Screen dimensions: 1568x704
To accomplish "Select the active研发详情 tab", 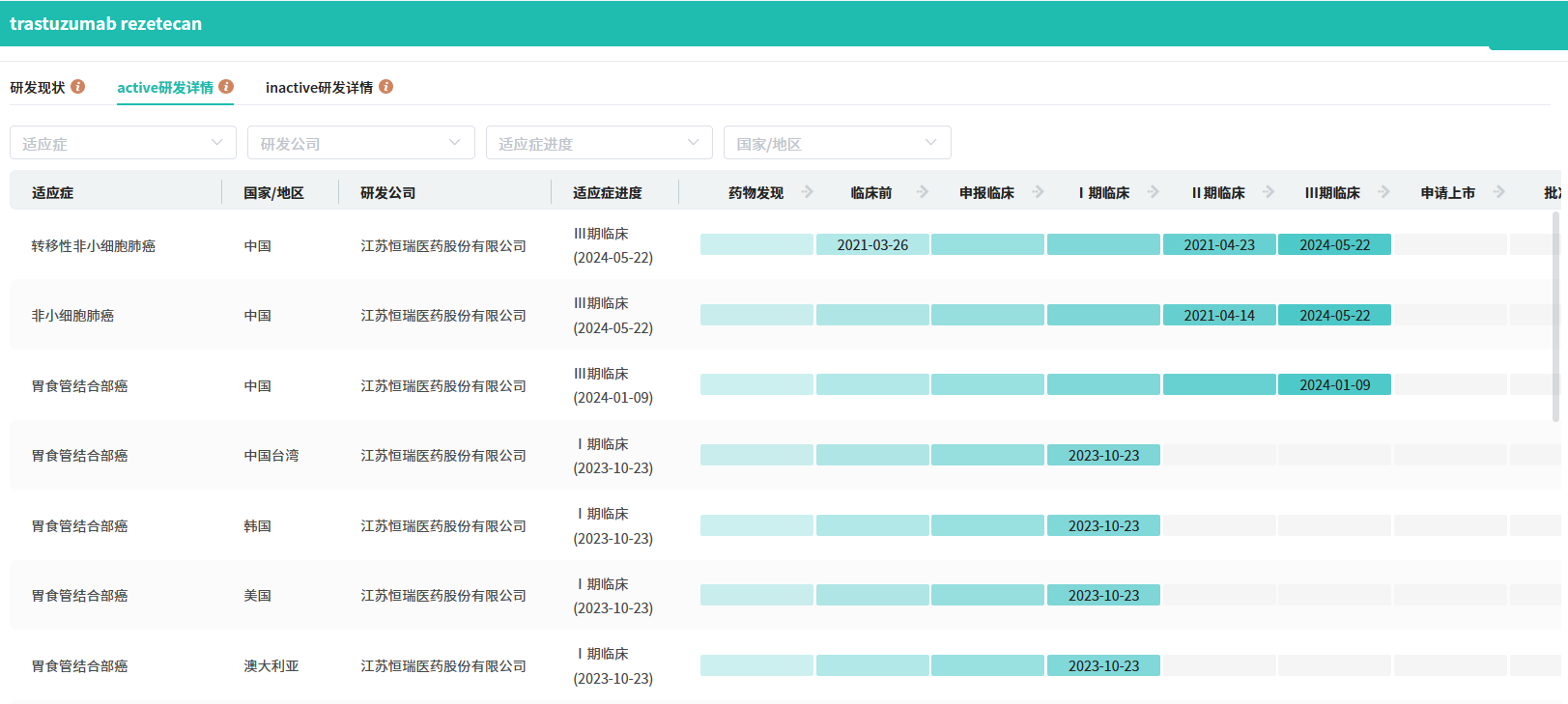I will (x=165, y=88).
